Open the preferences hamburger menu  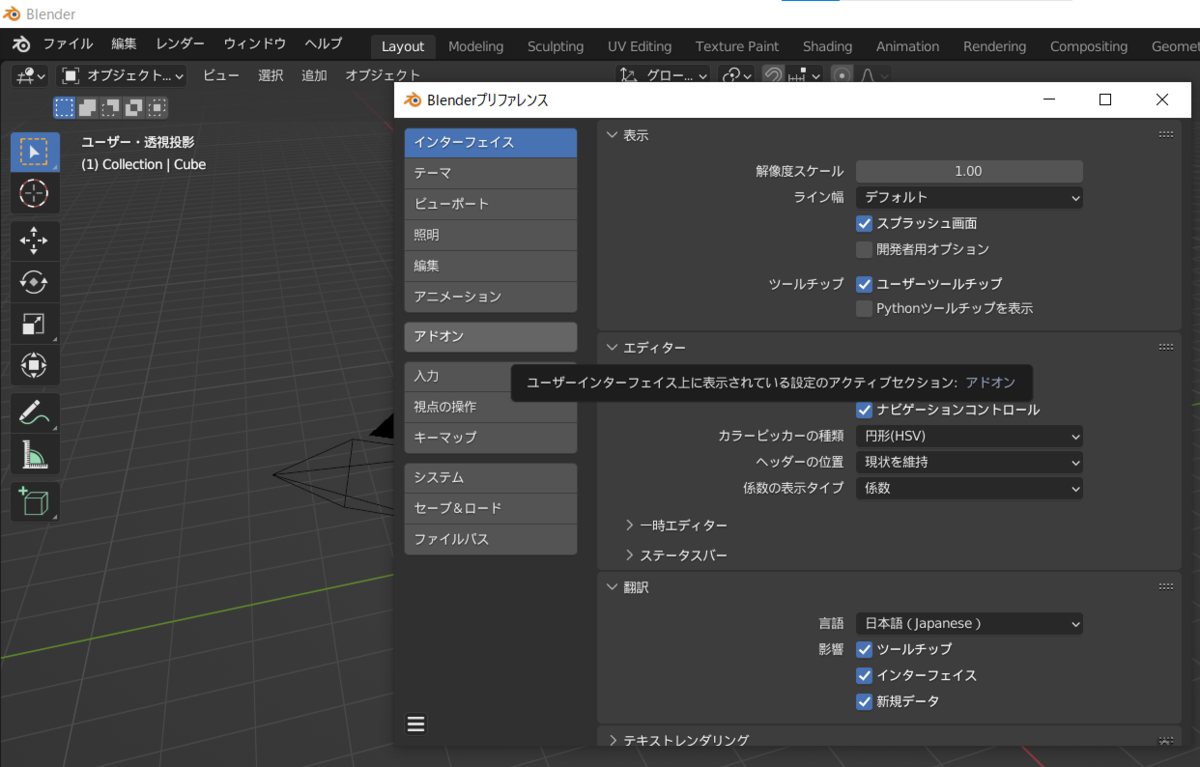(416, 725)
